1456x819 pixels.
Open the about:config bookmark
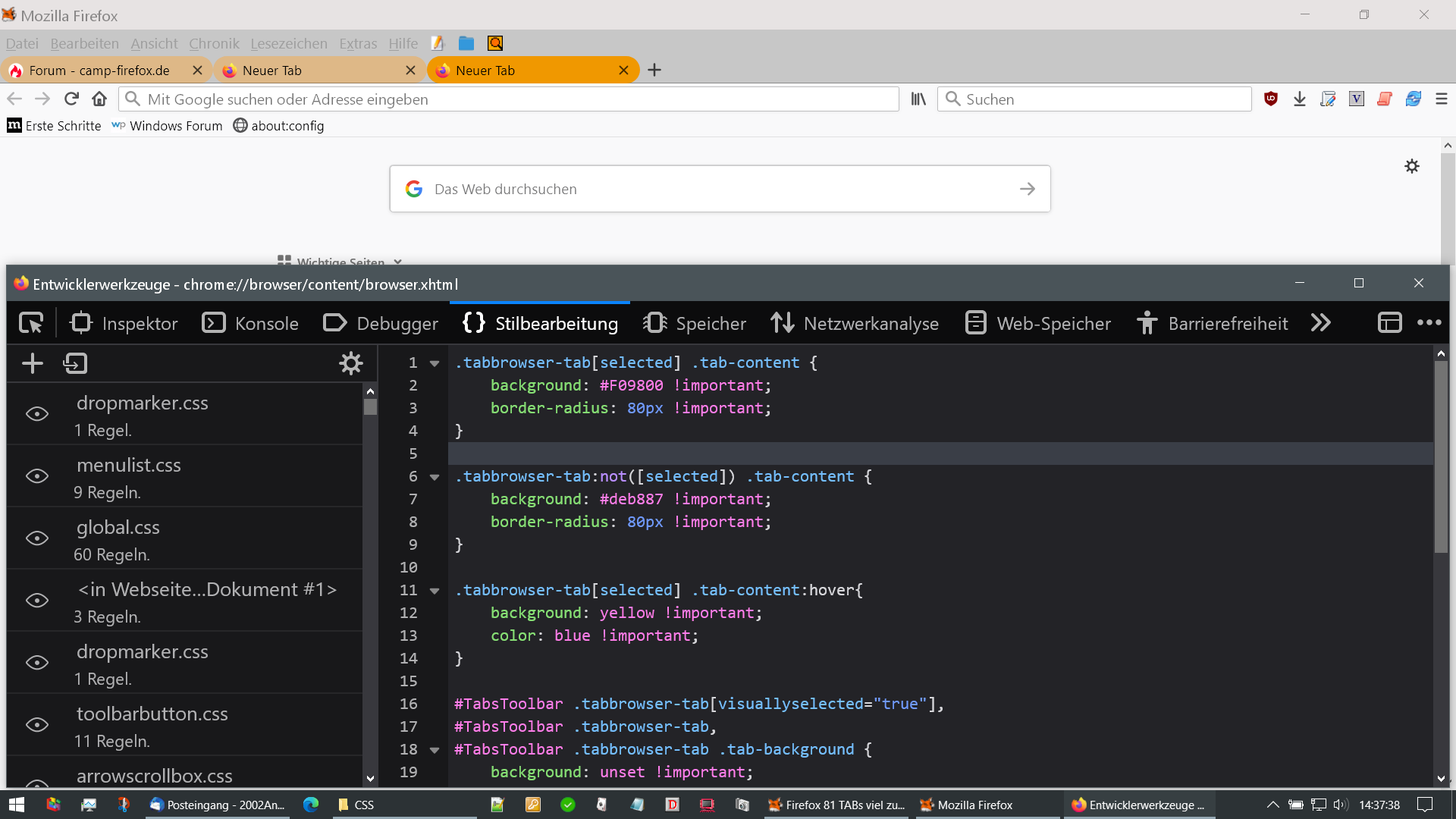point(278,126)
